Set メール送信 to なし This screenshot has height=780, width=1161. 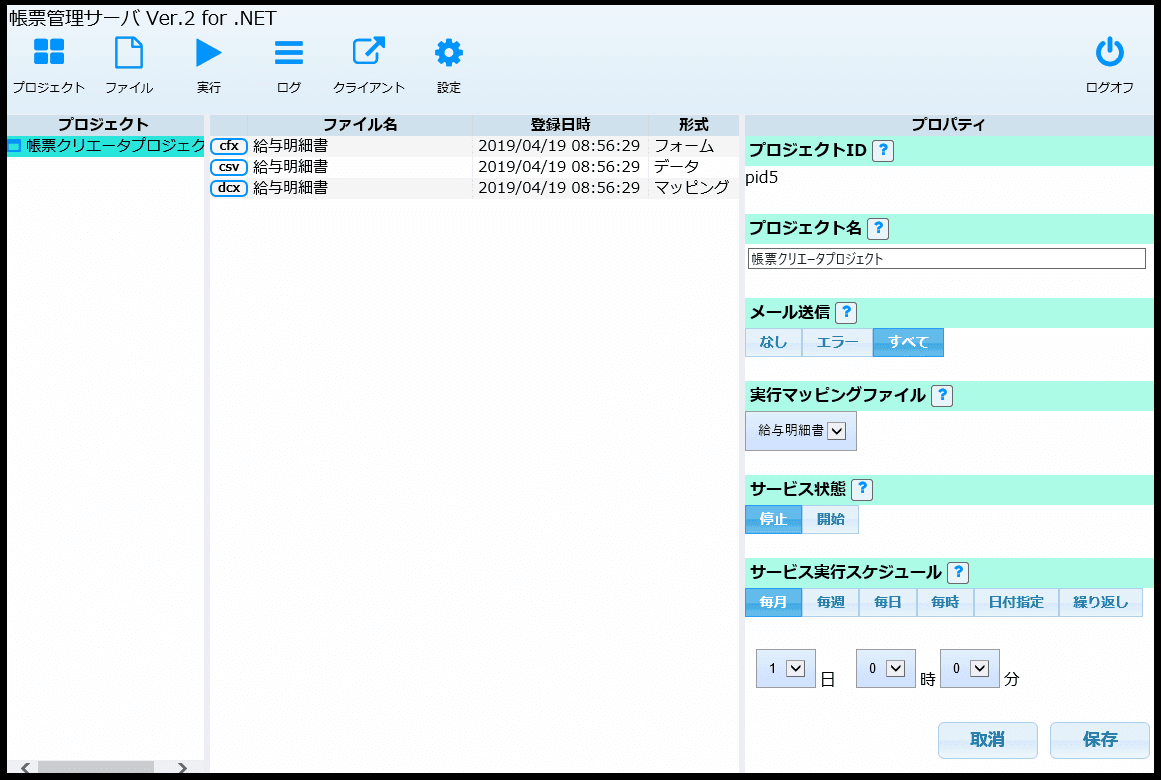tap(773, 342)
